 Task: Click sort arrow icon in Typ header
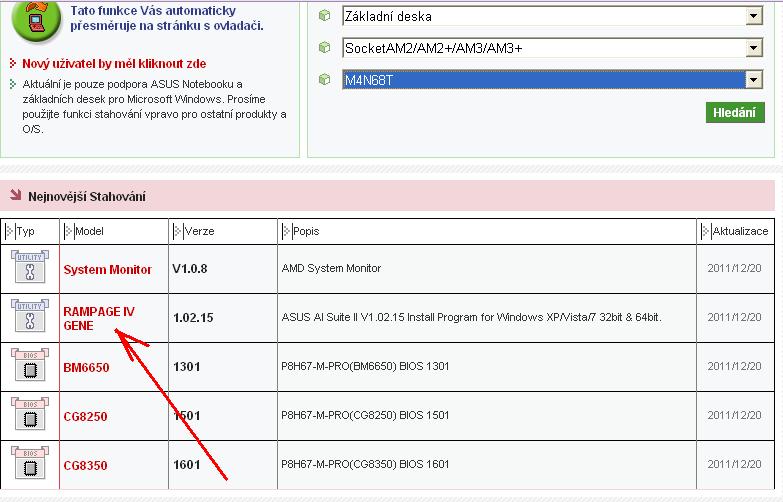tap(9, 231)
